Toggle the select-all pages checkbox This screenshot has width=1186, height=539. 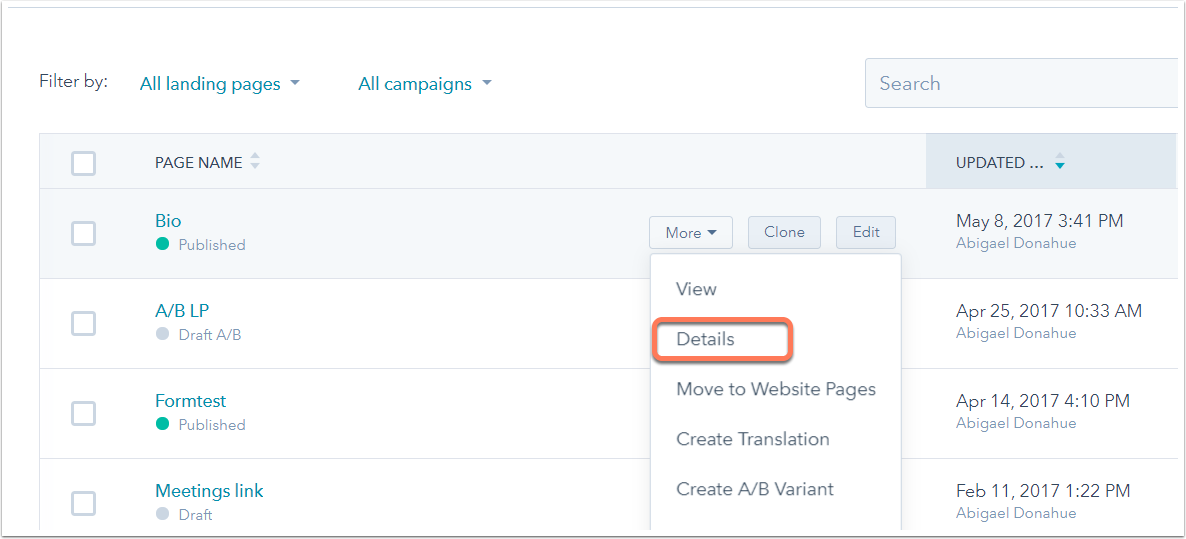click(x=84, y=163)
